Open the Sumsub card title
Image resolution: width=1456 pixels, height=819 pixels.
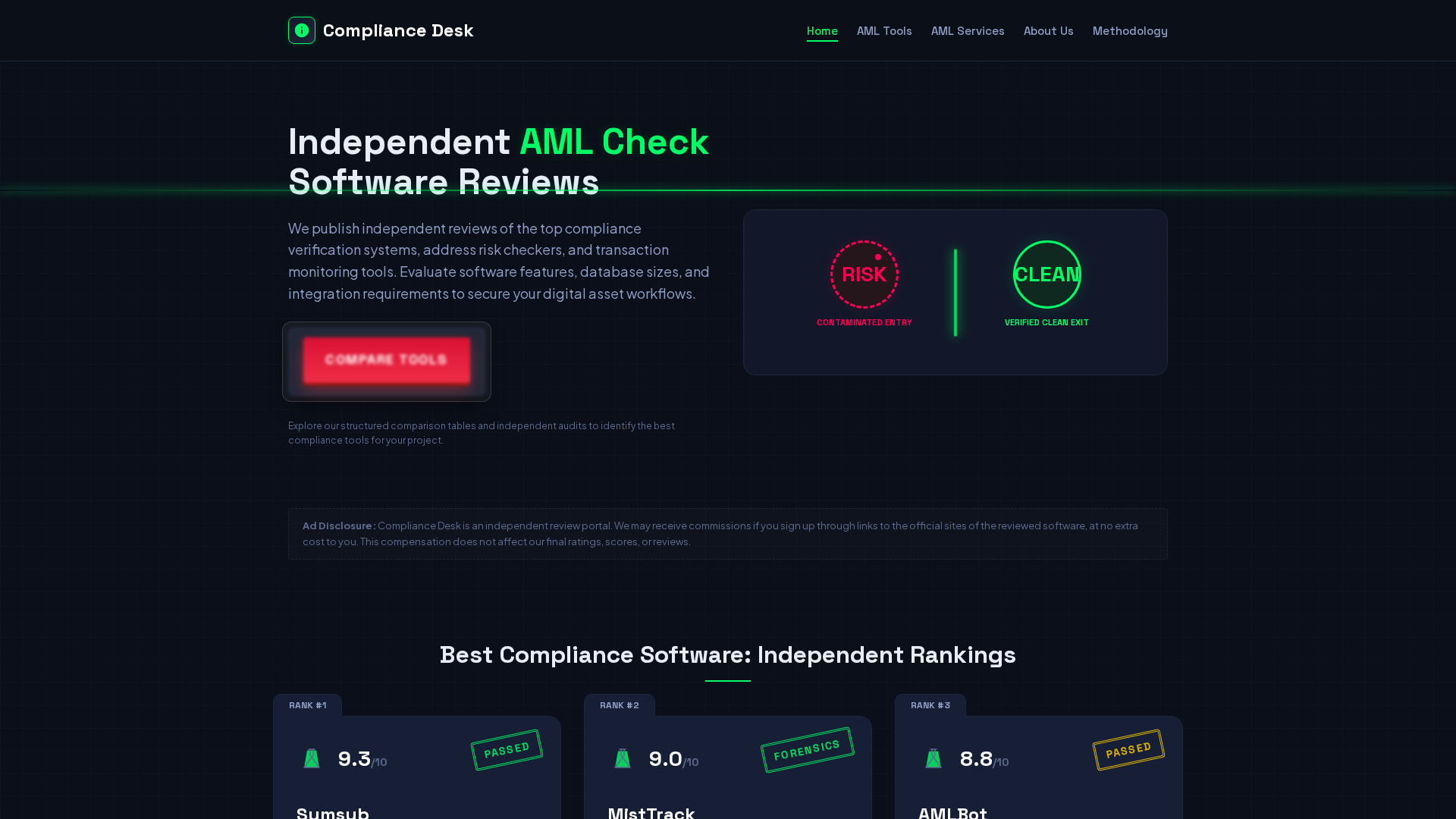(x=333, y=812)
